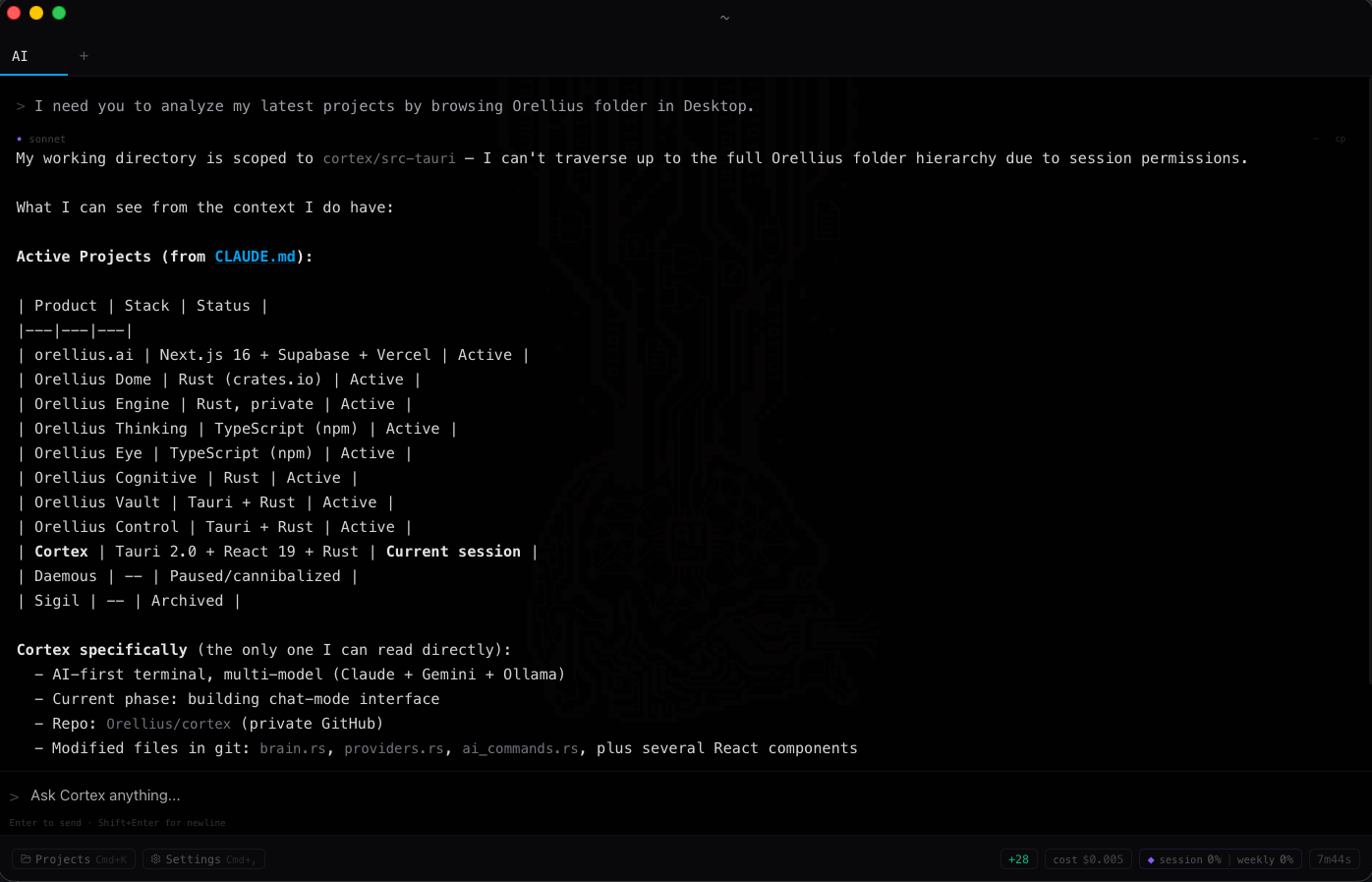
Task: Open the Projects switcher (Cmd+K)
Action: tap(73, 858)
